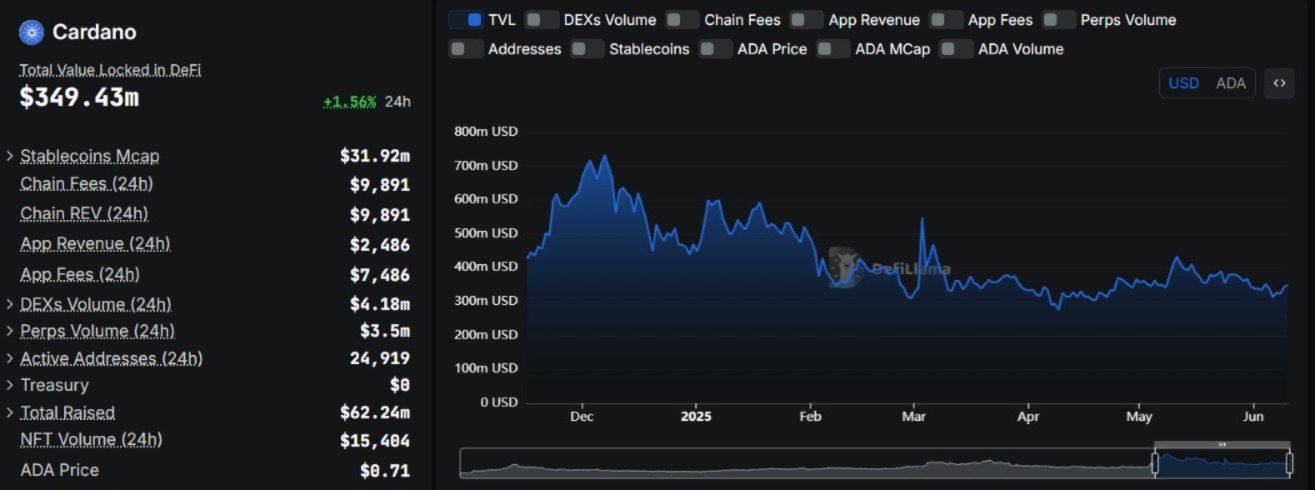Click the selected time range window
Image resolution: width=1315 pixels, height=490 pixels.
pos(1222,463)
